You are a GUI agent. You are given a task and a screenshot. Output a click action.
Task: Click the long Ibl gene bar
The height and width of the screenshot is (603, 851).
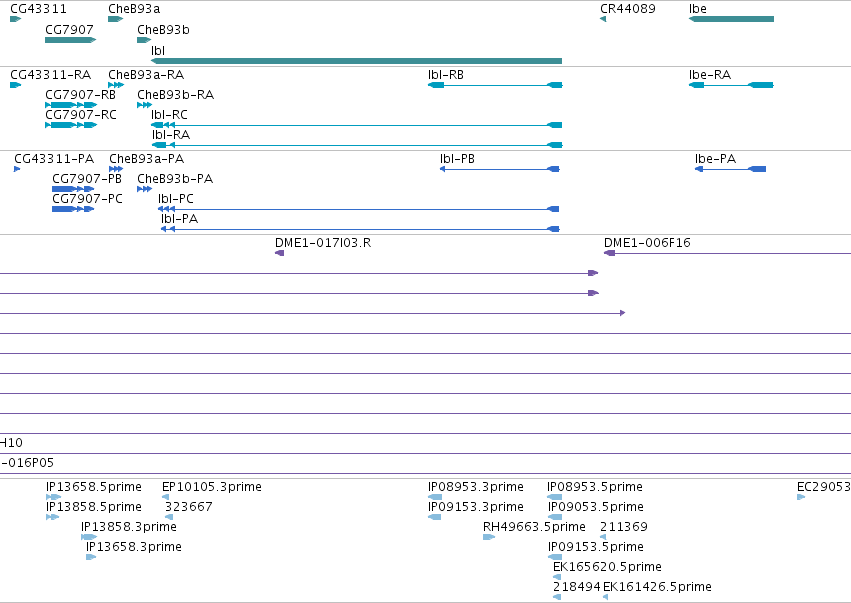pos(357,61)
